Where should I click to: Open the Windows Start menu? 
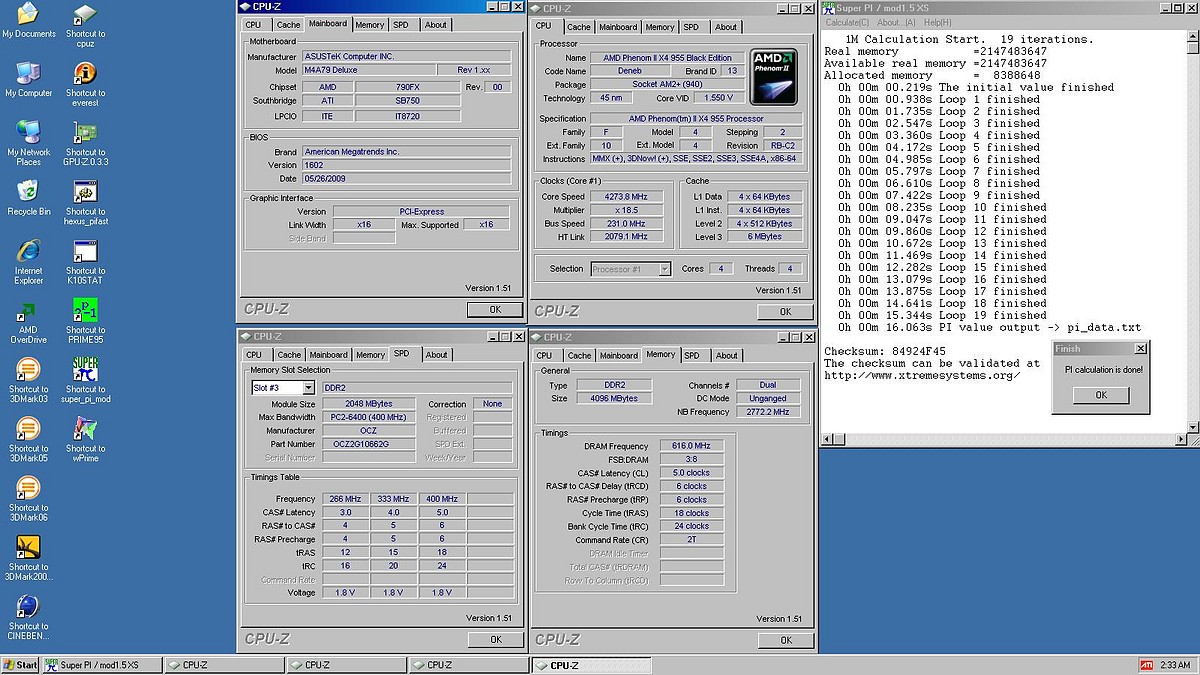(x=20, y=665)
